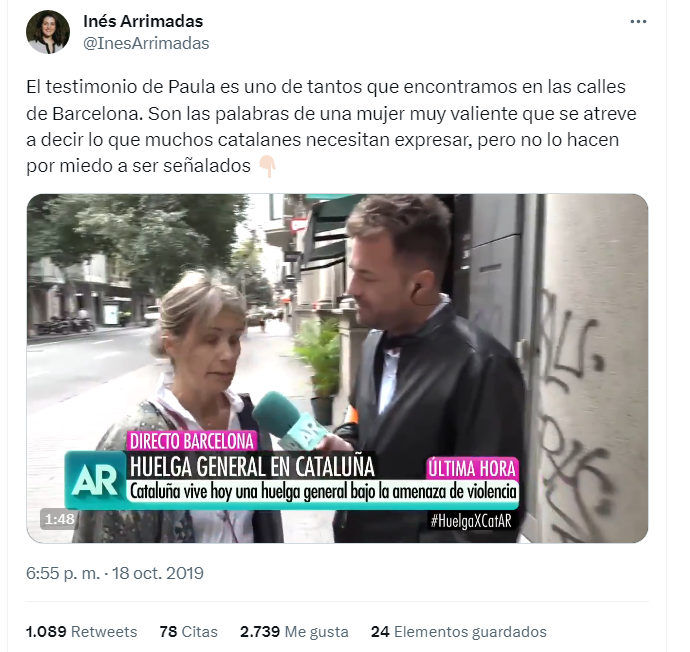Viewport: 690px width, 652px height.
Task: Click the Cataluña vive hoy ticker subtitle
Action: (323, 491)
